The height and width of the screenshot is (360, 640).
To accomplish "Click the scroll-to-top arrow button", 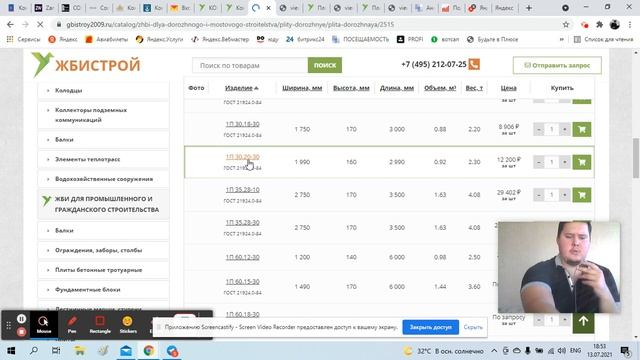I will click(583, 321).
